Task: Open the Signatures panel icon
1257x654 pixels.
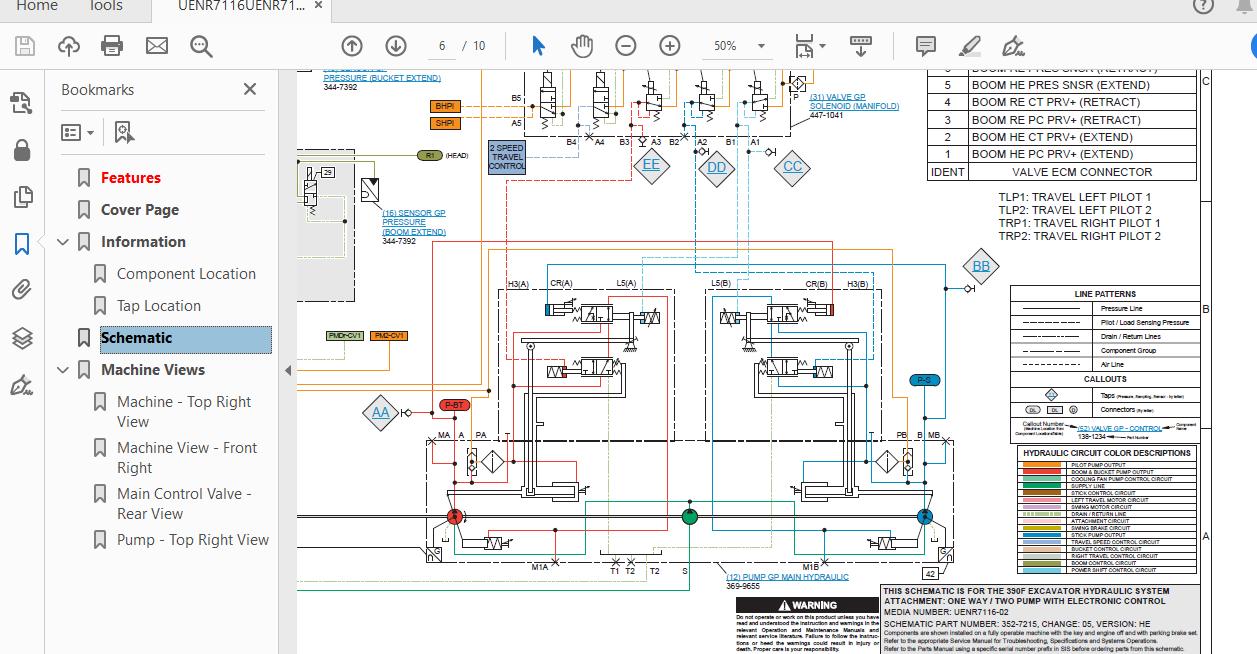Action: 21,385
